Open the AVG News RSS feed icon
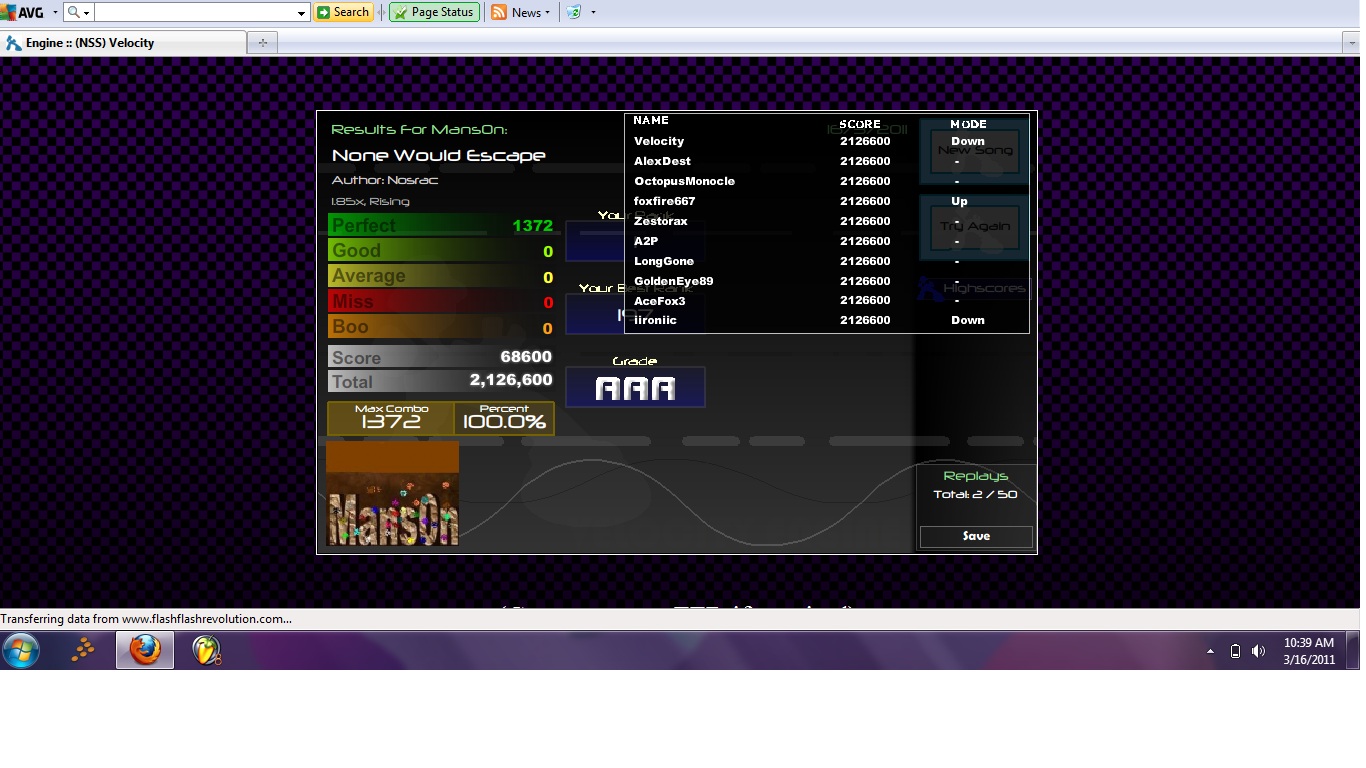This screenshot has height=768, width=1366. [x=499, y=12]
